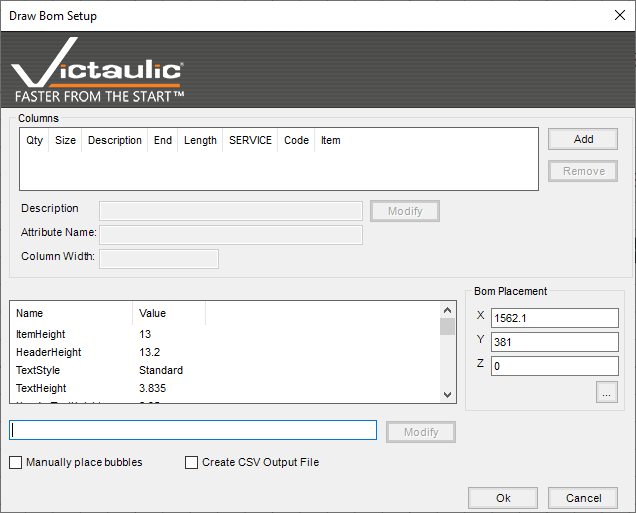Click the property list scroll up arrow

point(447,310)
